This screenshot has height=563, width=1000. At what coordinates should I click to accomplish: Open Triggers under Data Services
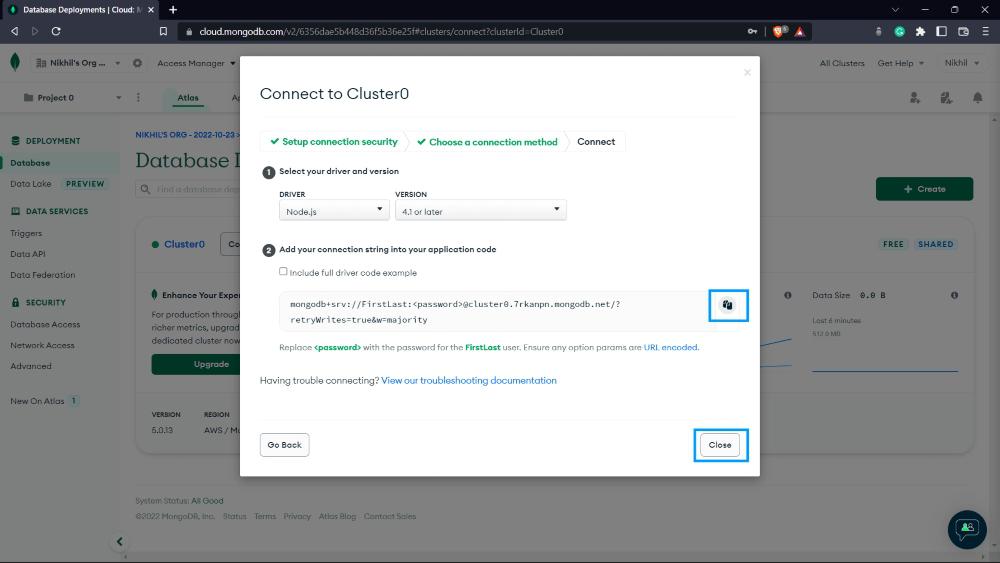(x=26, y=233)
